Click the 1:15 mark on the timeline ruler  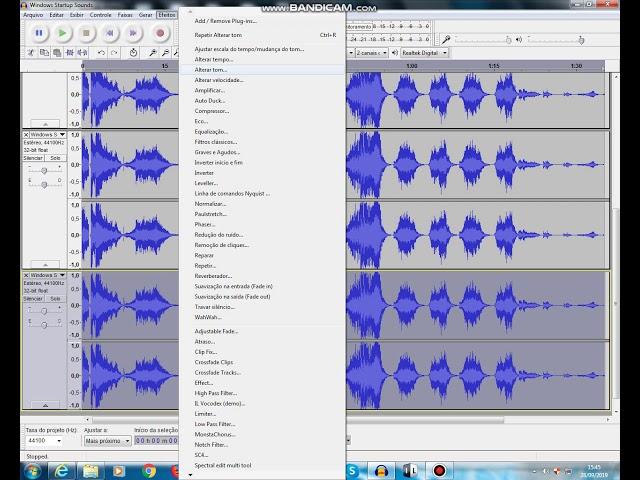click(494, 66)
